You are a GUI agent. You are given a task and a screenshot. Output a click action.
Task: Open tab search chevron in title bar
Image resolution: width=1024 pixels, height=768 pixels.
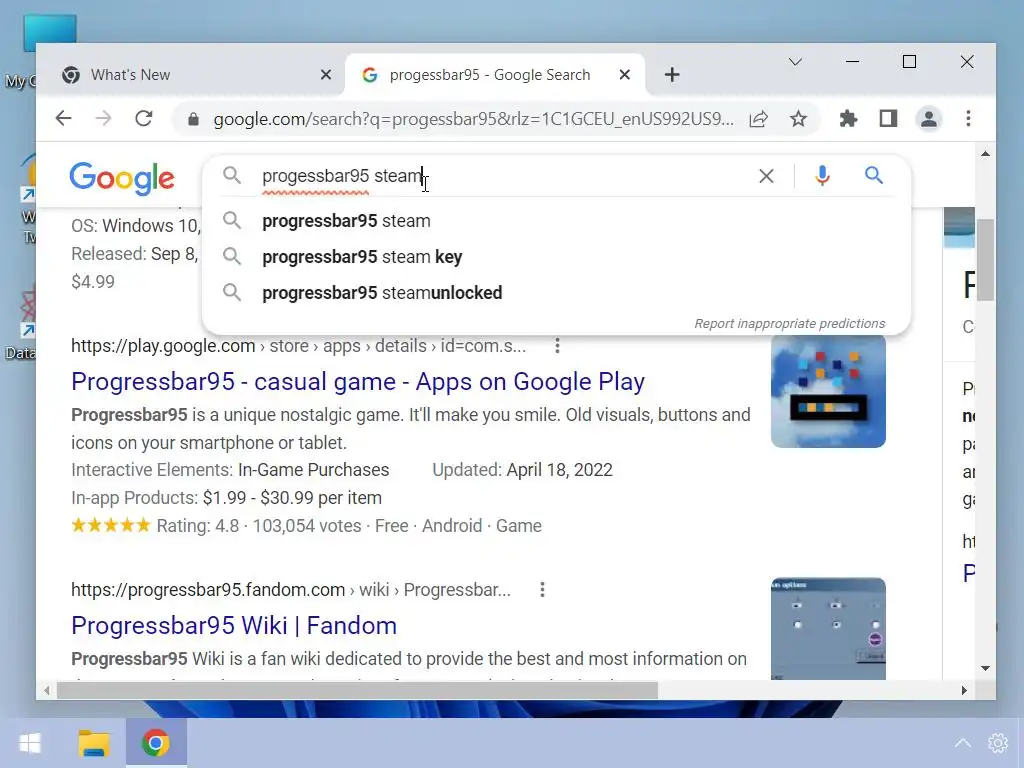pos(795,62)
